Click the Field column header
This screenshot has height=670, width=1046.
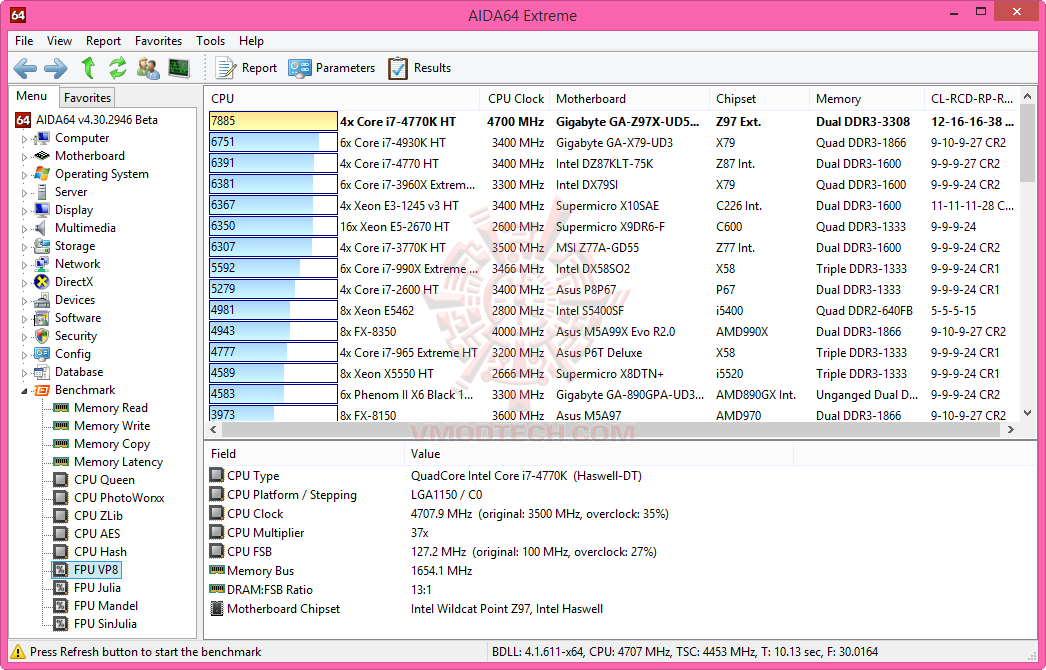[x=304, y=454]
